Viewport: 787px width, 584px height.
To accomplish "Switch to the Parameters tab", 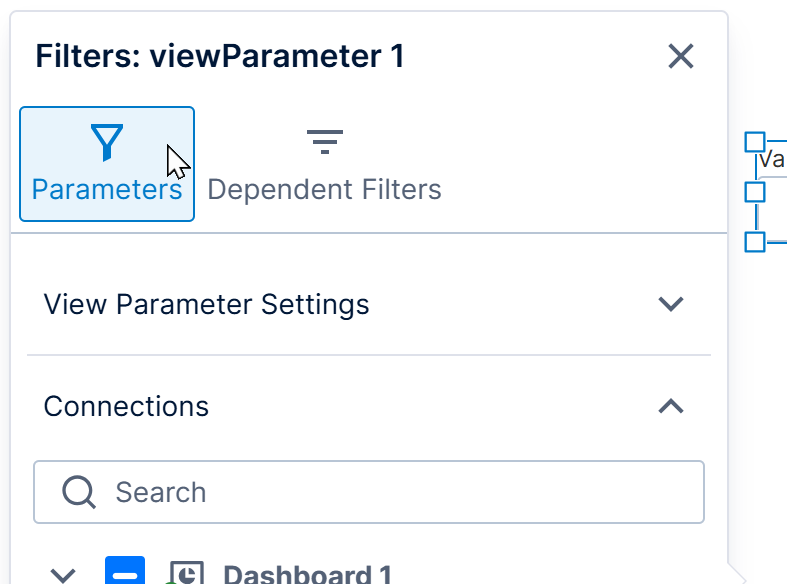I will pos(107,164).
